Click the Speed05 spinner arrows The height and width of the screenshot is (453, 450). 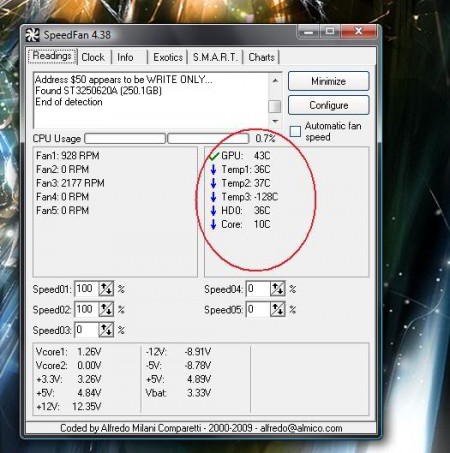click(278, 309)
